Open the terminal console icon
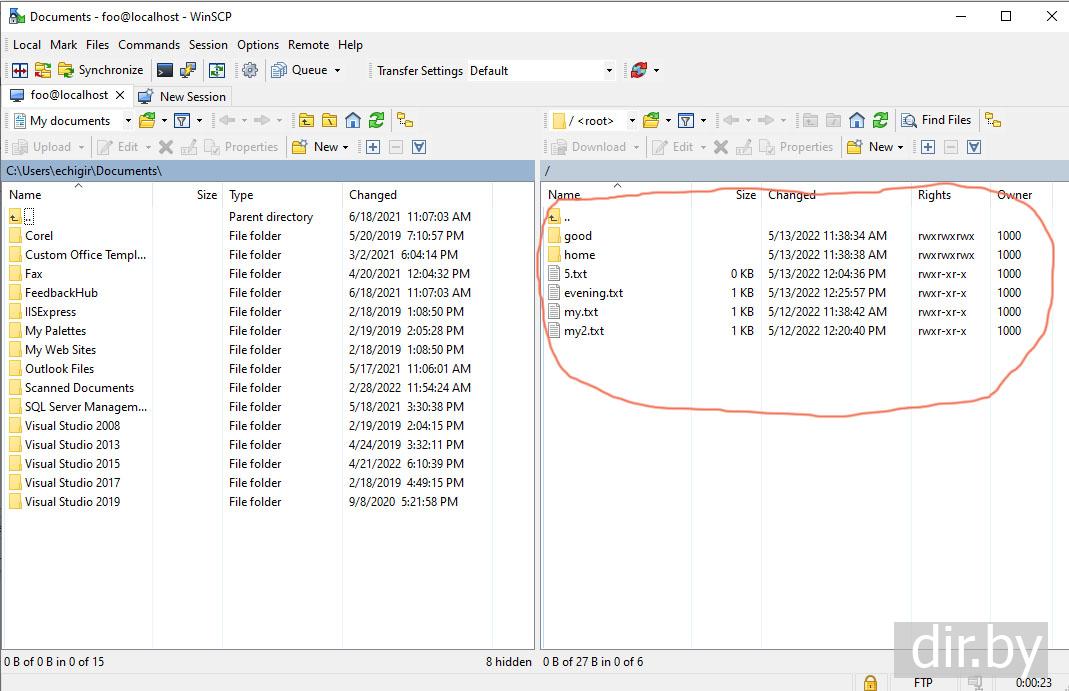Viewport: 1069px width, 691px height. [165, 70]
